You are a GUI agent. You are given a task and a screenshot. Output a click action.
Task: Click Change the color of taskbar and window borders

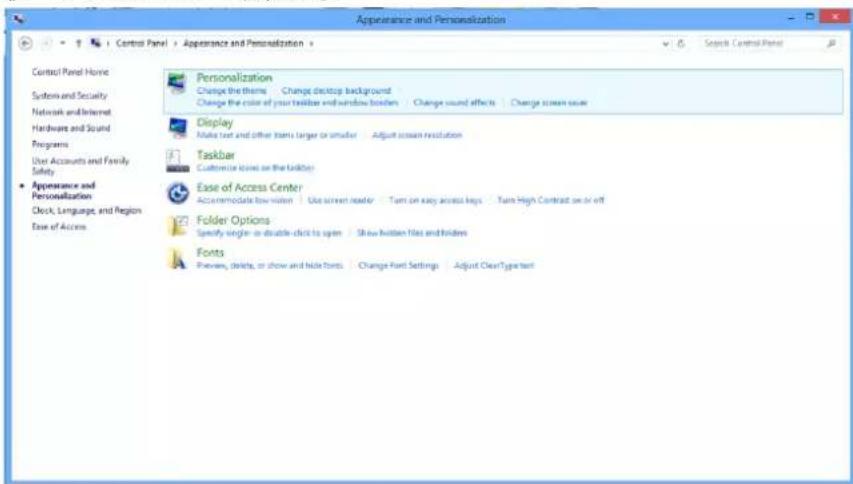[297, 102]
